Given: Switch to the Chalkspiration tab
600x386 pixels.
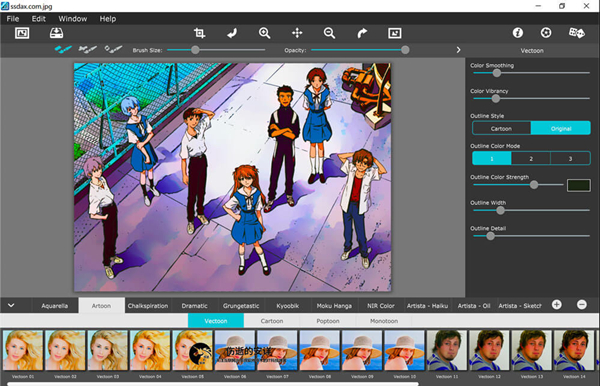Looking at the screenshot, I should coord(148,306).
